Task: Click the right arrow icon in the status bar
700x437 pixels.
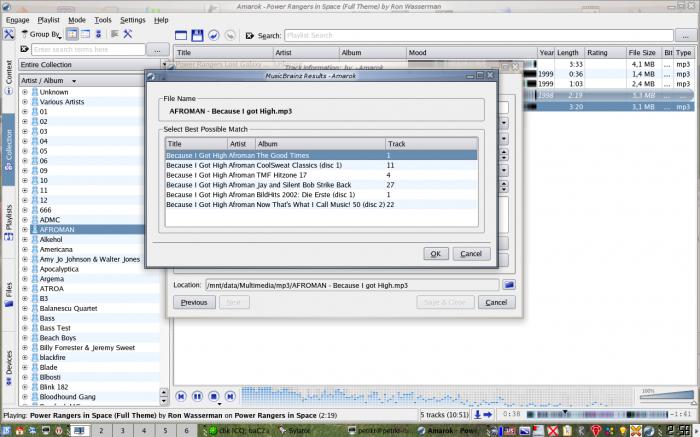Action: pos(488,415)
